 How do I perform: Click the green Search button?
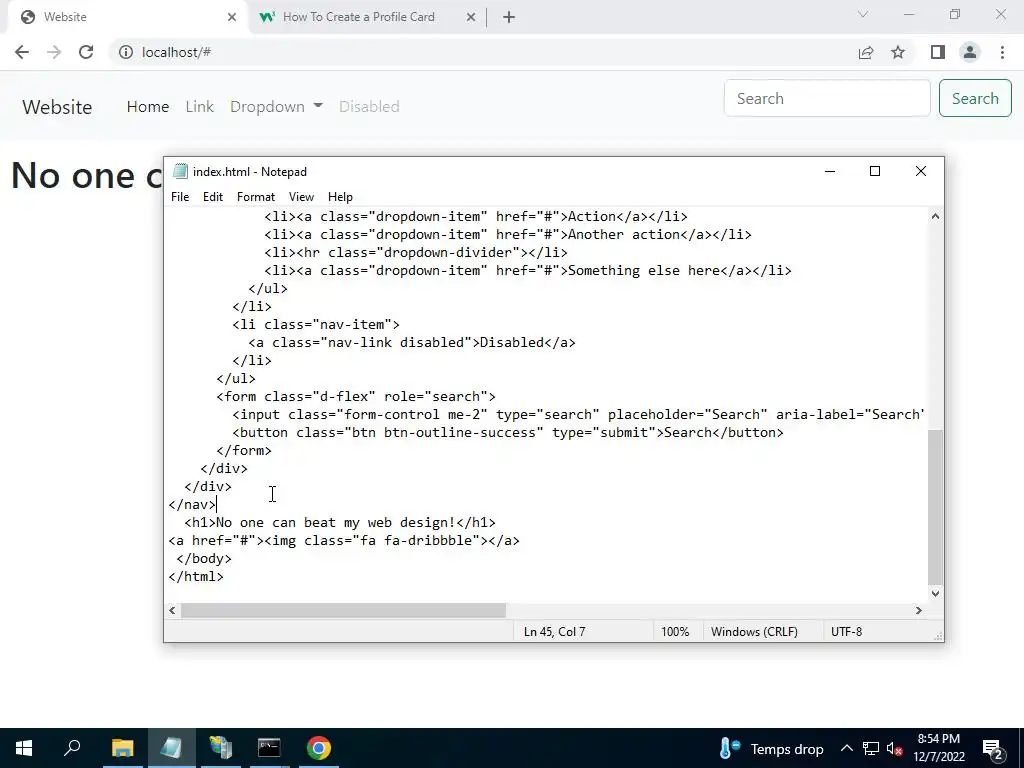975,99
